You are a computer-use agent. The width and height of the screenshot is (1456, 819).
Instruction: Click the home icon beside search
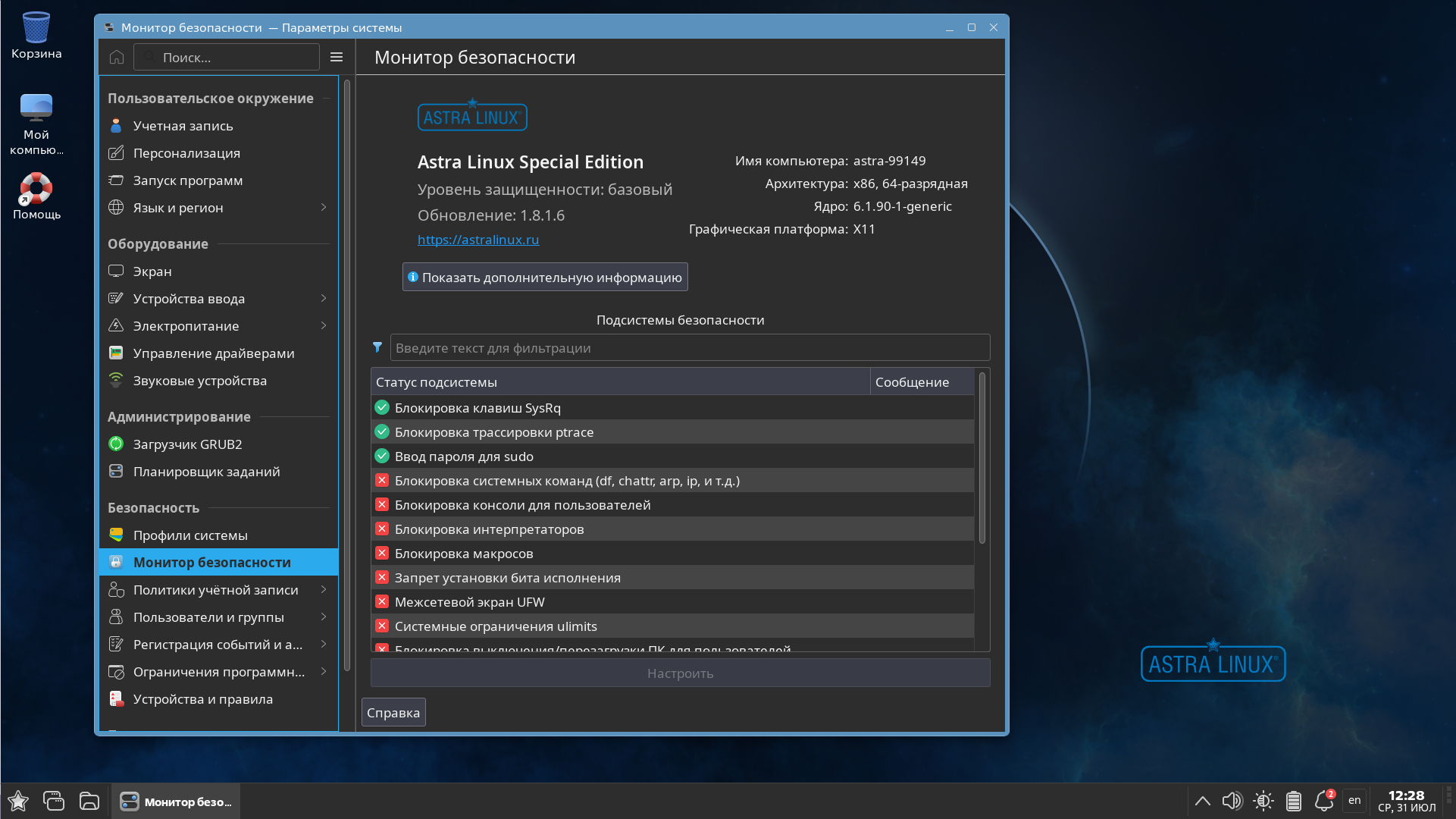tap(117, 57)
